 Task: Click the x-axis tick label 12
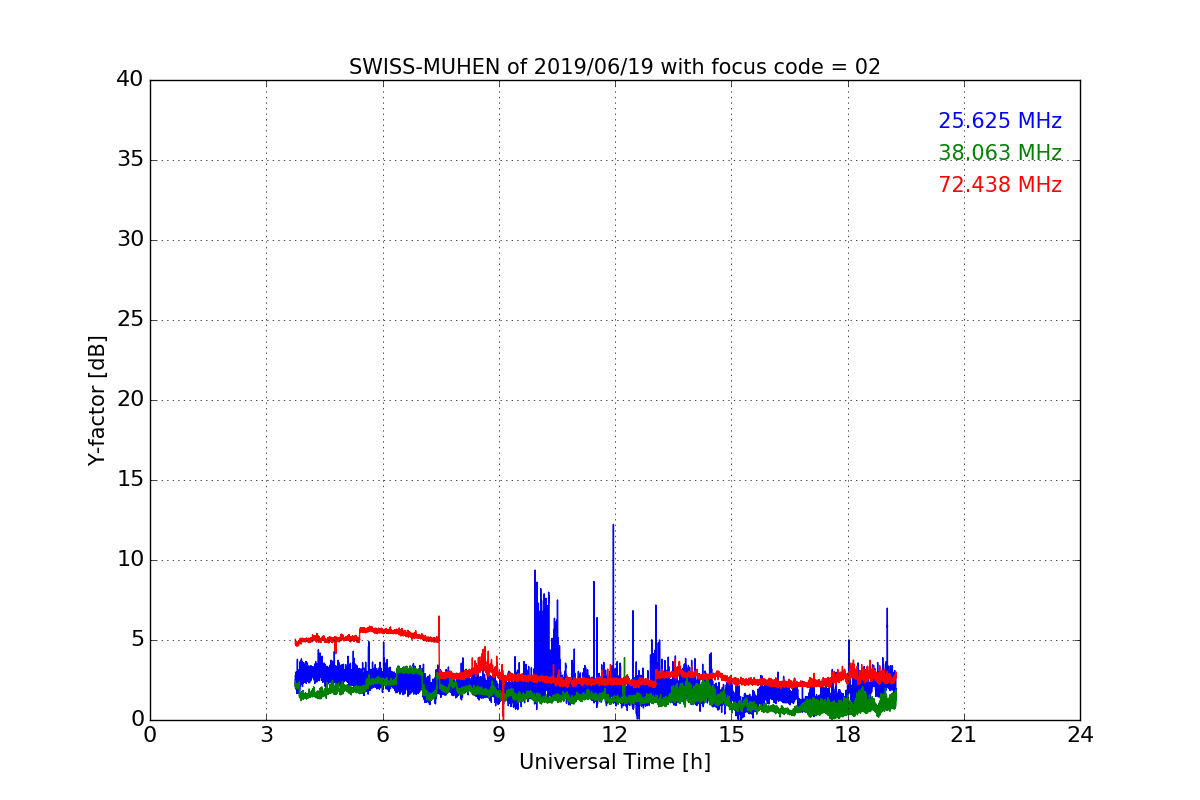point(614,735)
